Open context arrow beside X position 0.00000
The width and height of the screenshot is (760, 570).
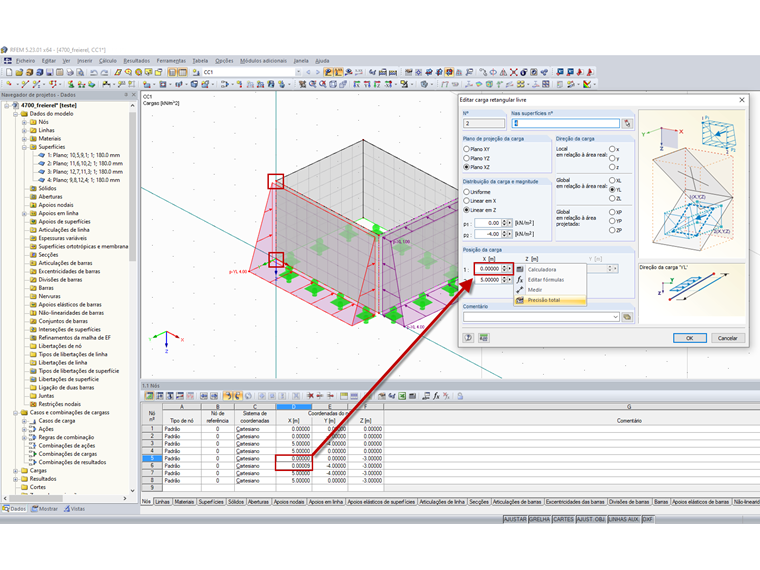pos(509,269)
